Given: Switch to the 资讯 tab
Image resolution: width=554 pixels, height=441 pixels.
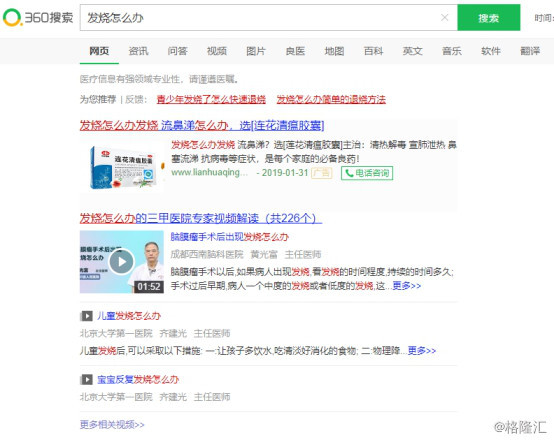Looking at the screenshot, I should point(138,51).
